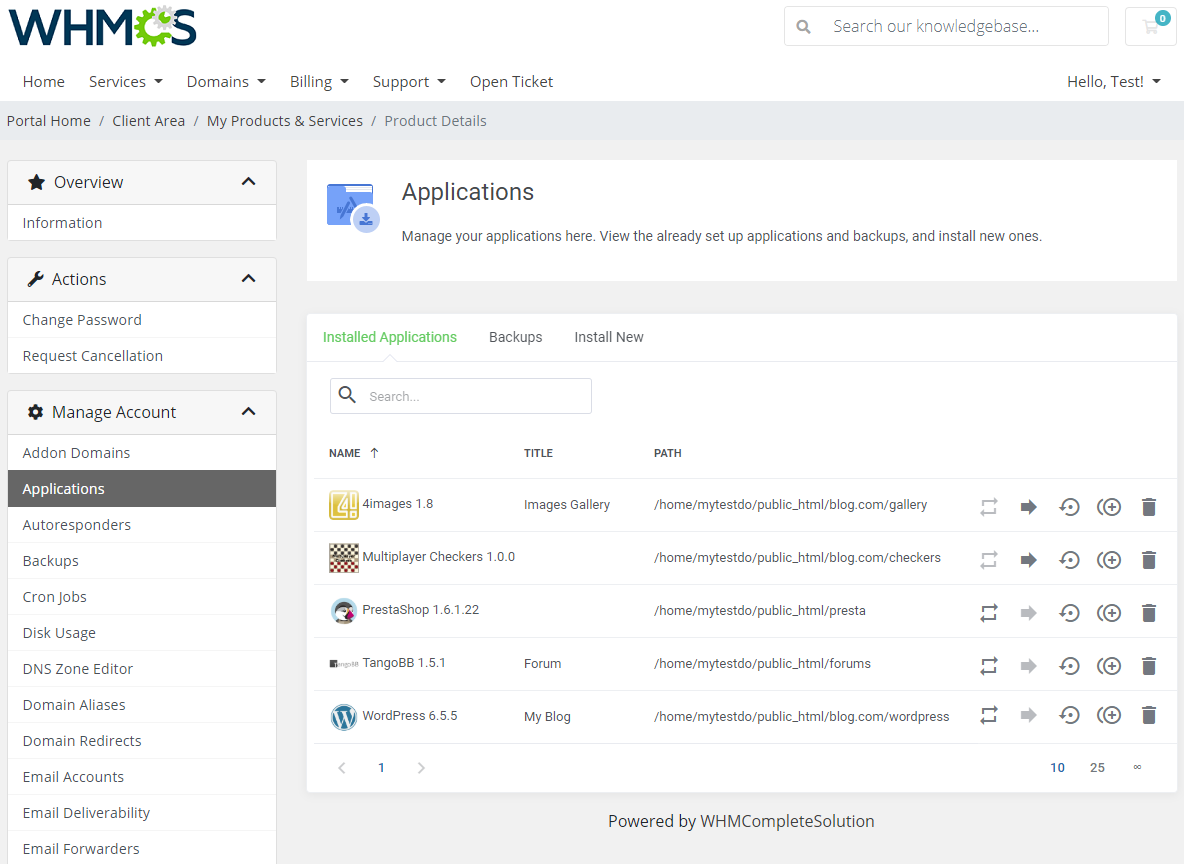Image resolution: width=1184 pixels, height=864 pixels.
Task: Go to page 1 of installed applications
Action: [x=381, y=767]
